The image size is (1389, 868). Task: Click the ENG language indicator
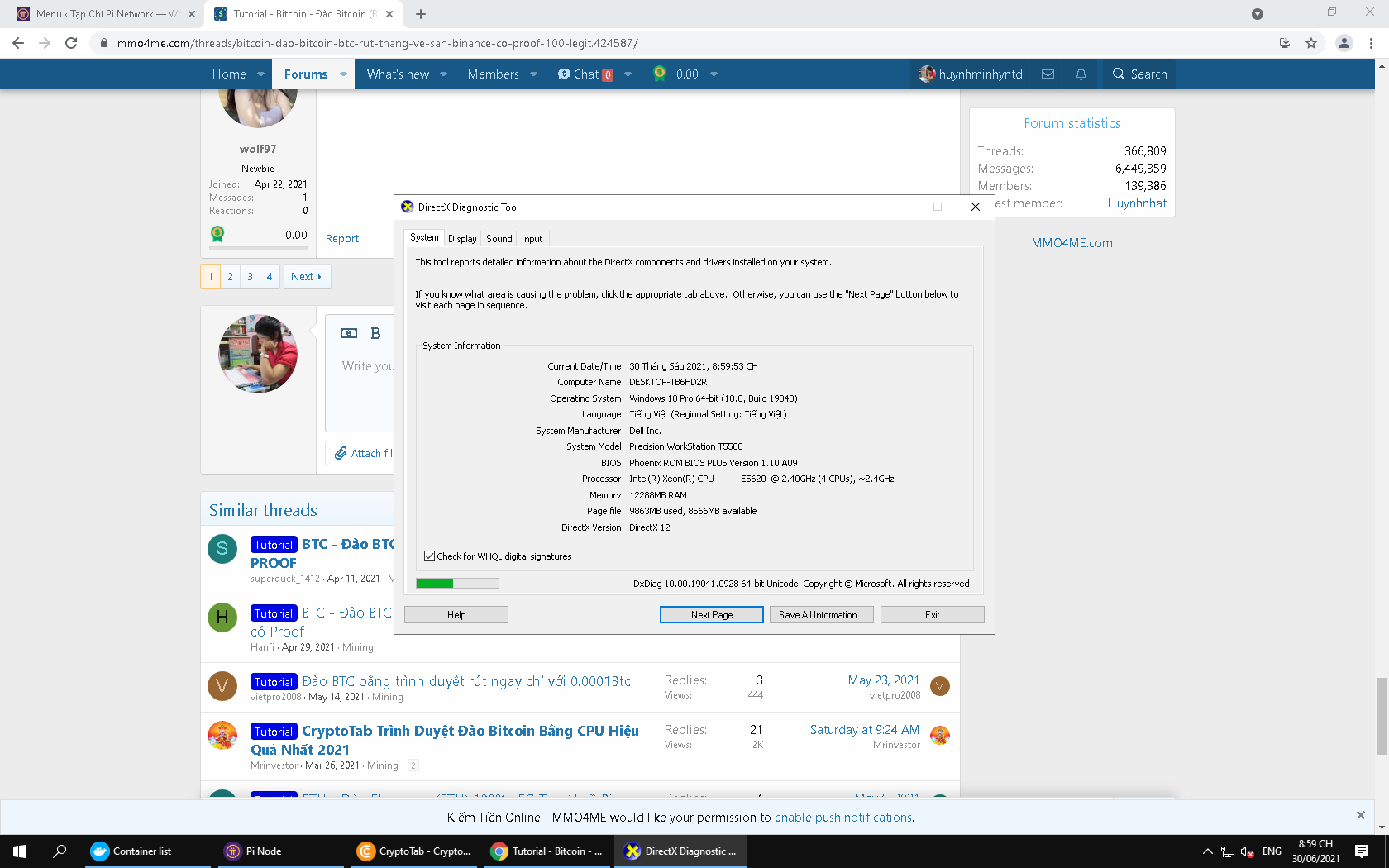1272,851
